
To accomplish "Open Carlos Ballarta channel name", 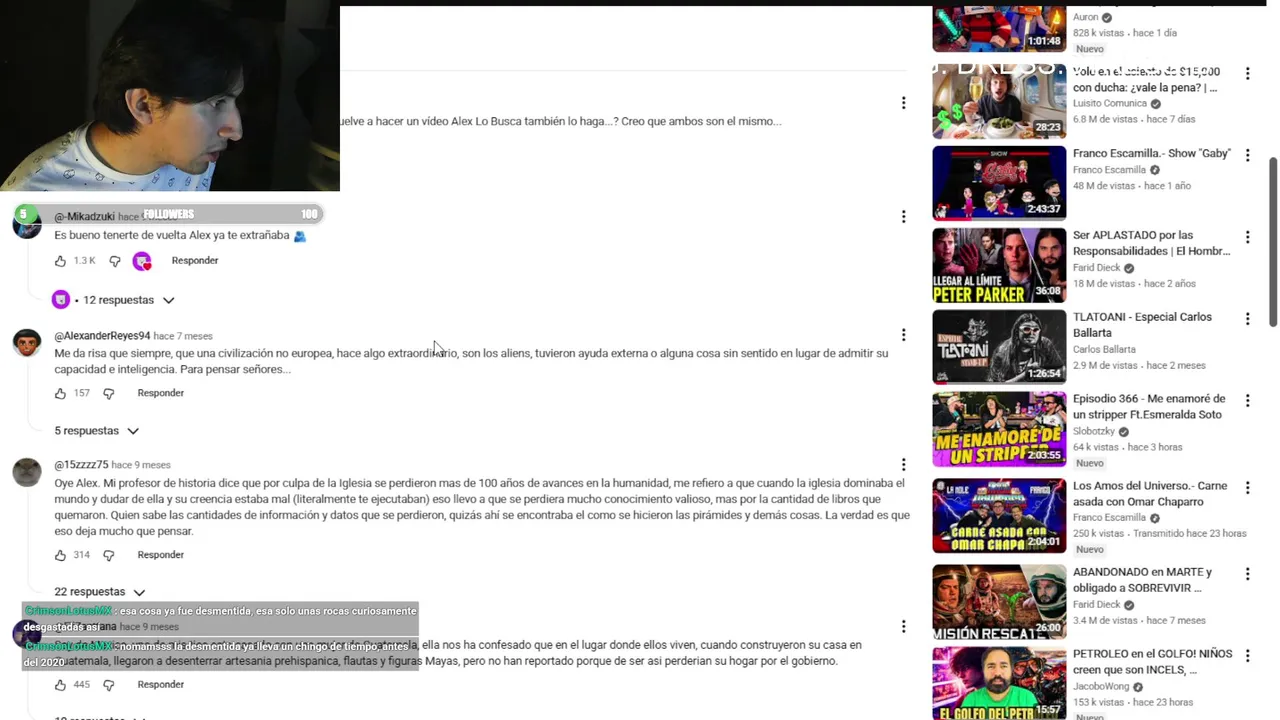I will point(1104,350).
